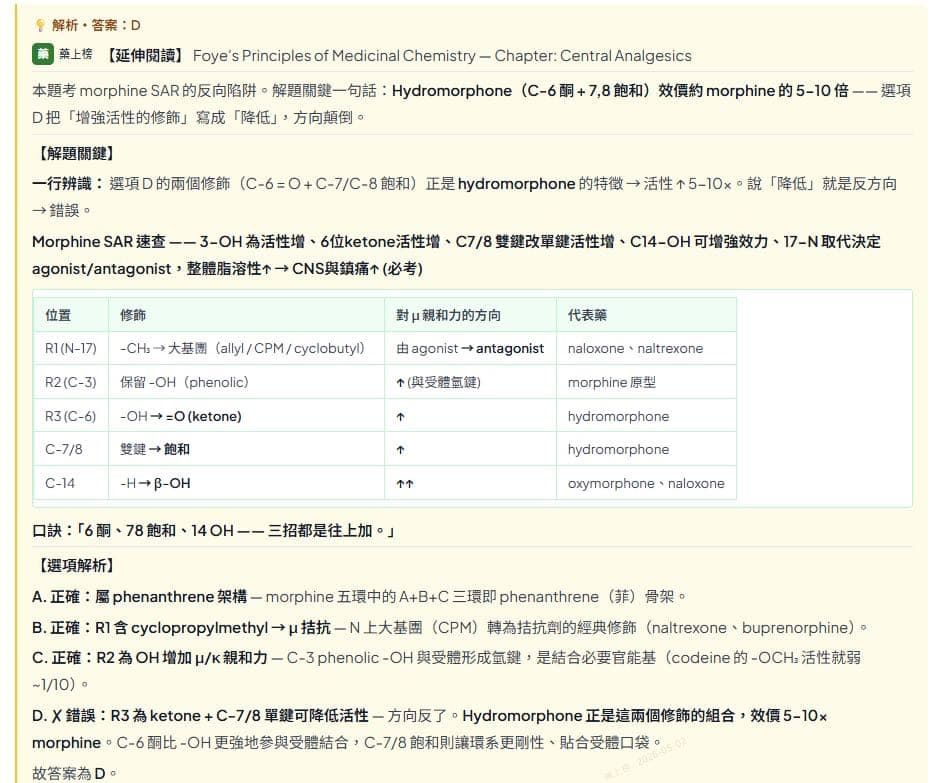Select the 位置 table column header
Viewport: 942px width, 783px height.
(58, 315)
